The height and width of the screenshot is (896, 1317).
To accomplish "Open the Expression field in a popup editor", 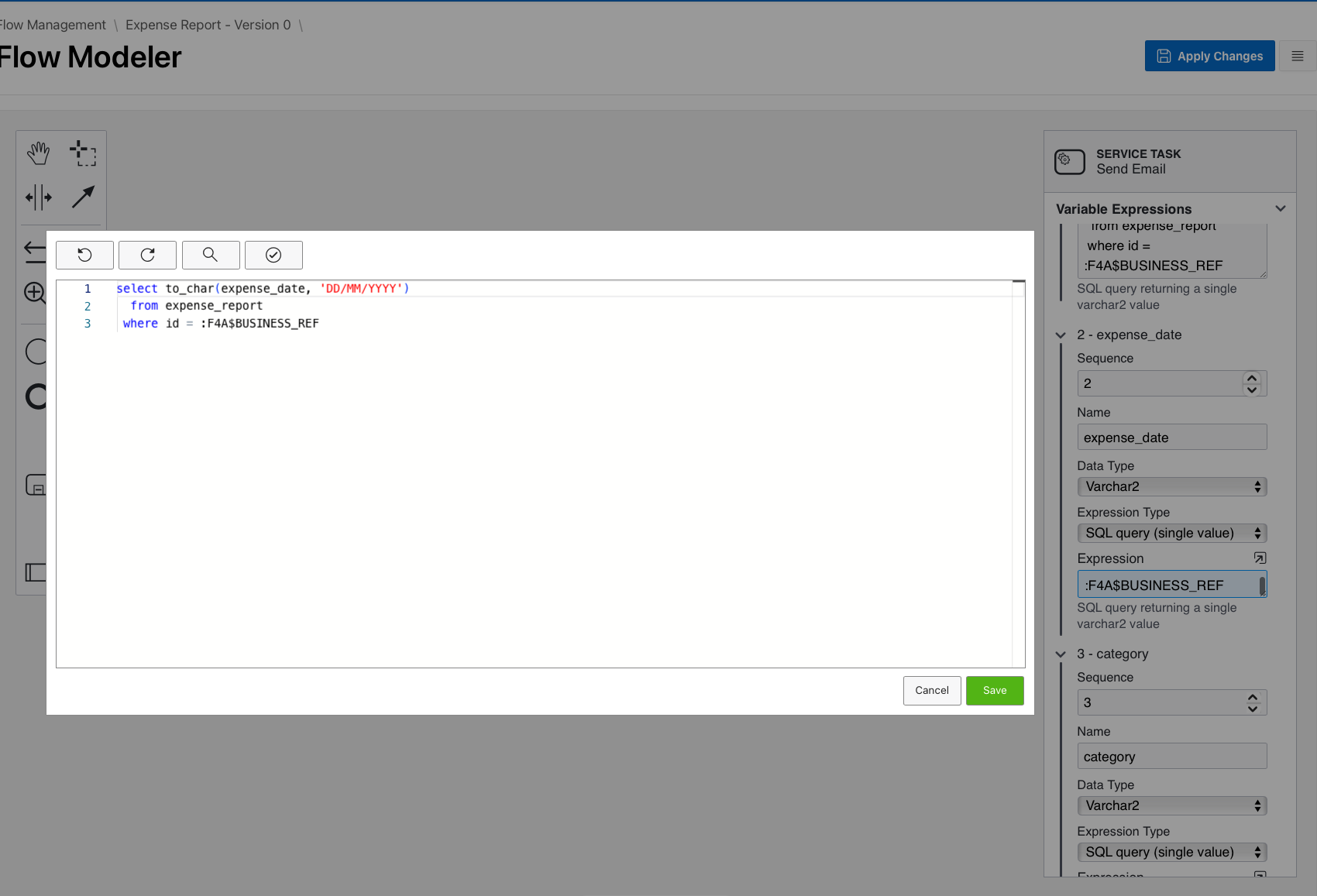I will pos(1260,558).
